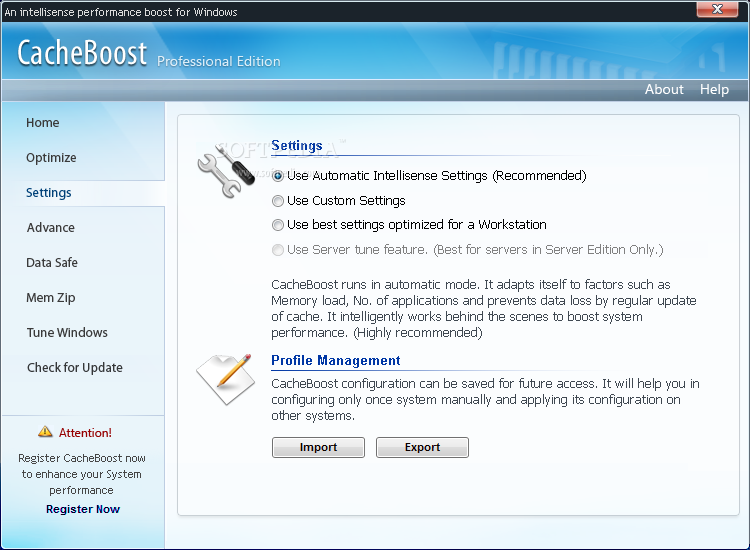Click the CacheBoost logo title
Image resolution: width=750 pixels, height=550 pixels.
[82, 53]
